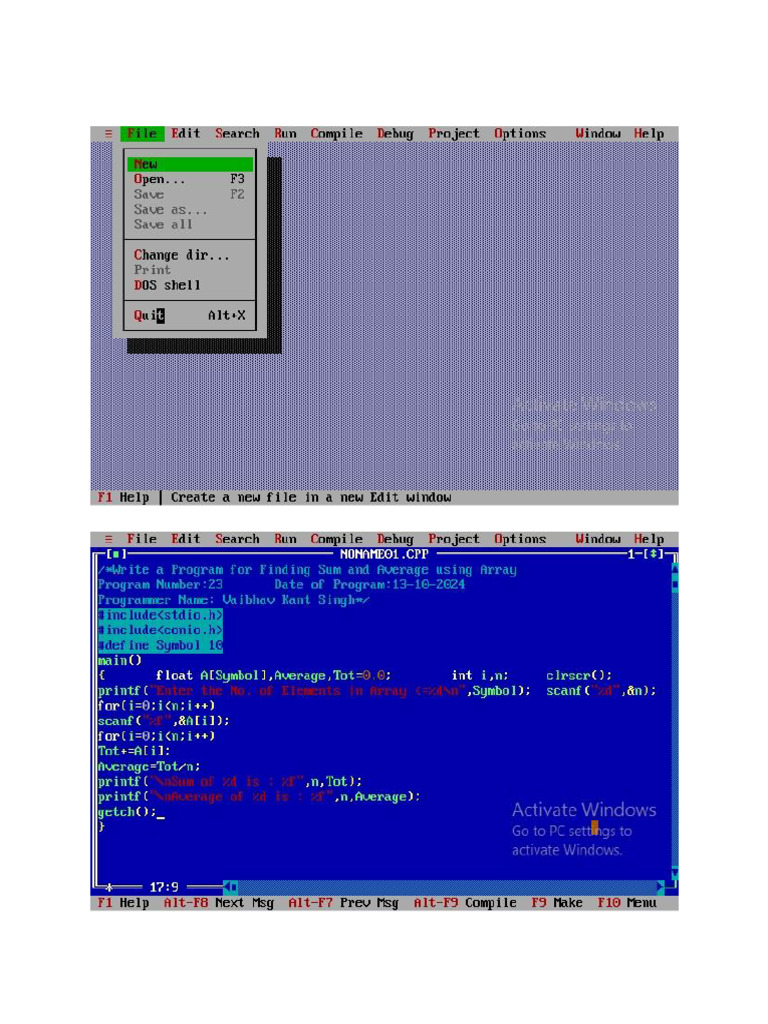Open Options menu in top screenshot
The width and height of the screenshot is (768, 1024).
point(520,134)
